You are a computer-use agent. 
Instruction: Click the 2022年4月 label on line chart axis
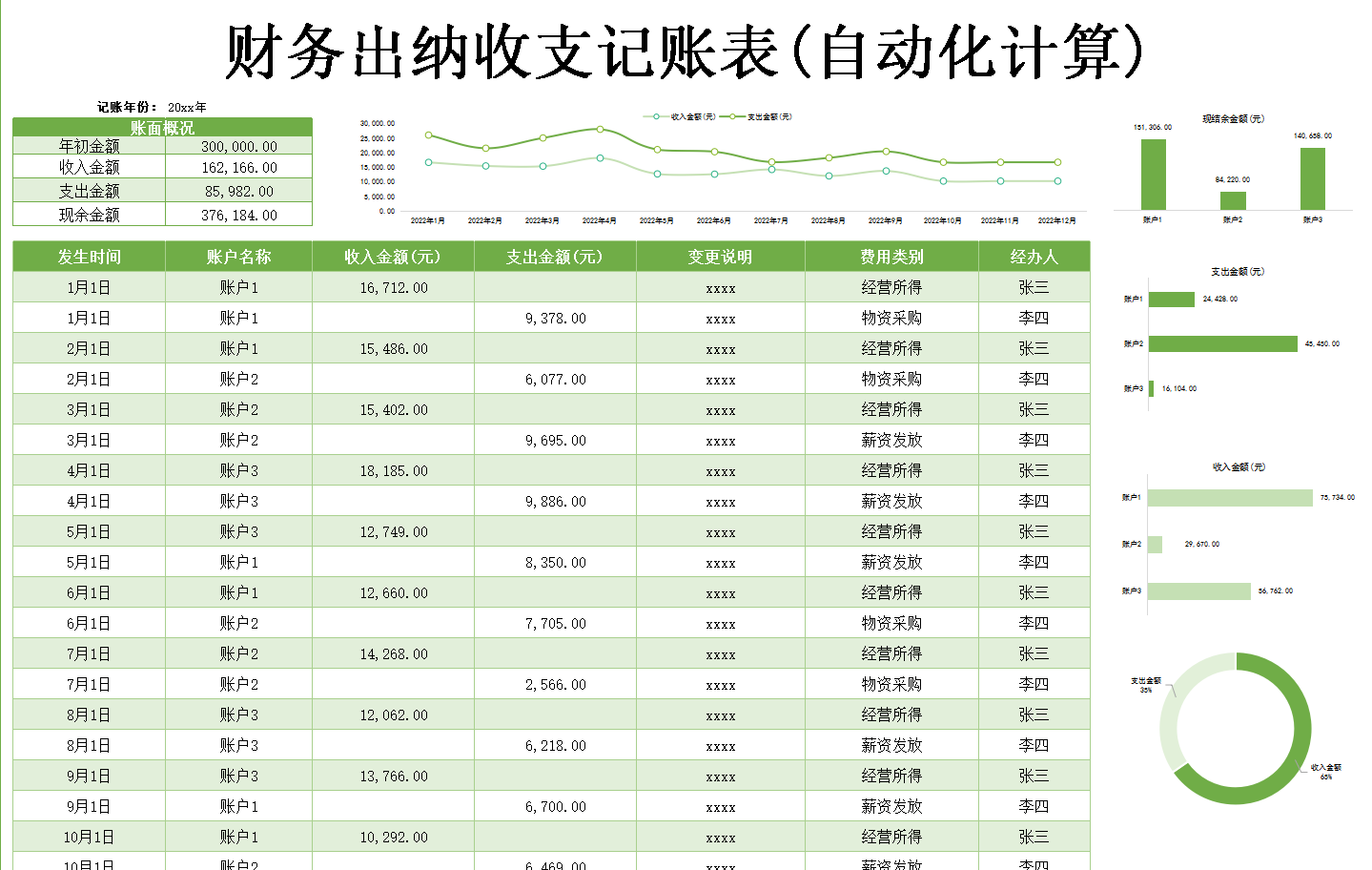pyautogui.click(x=599, y=220)
